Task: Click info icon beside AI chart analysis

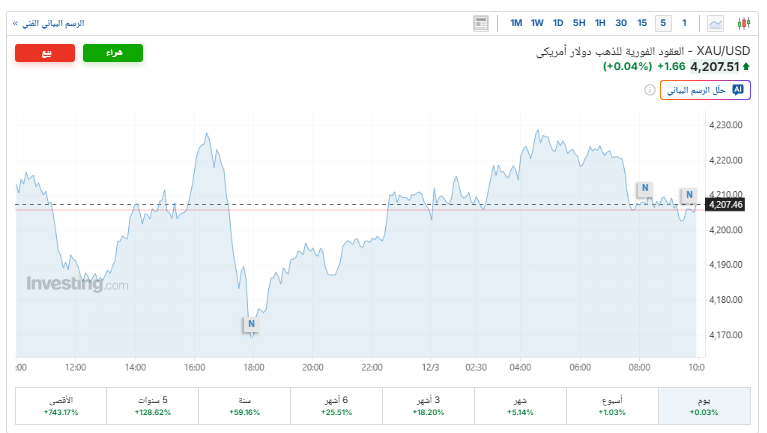Action: pos(650,90)
